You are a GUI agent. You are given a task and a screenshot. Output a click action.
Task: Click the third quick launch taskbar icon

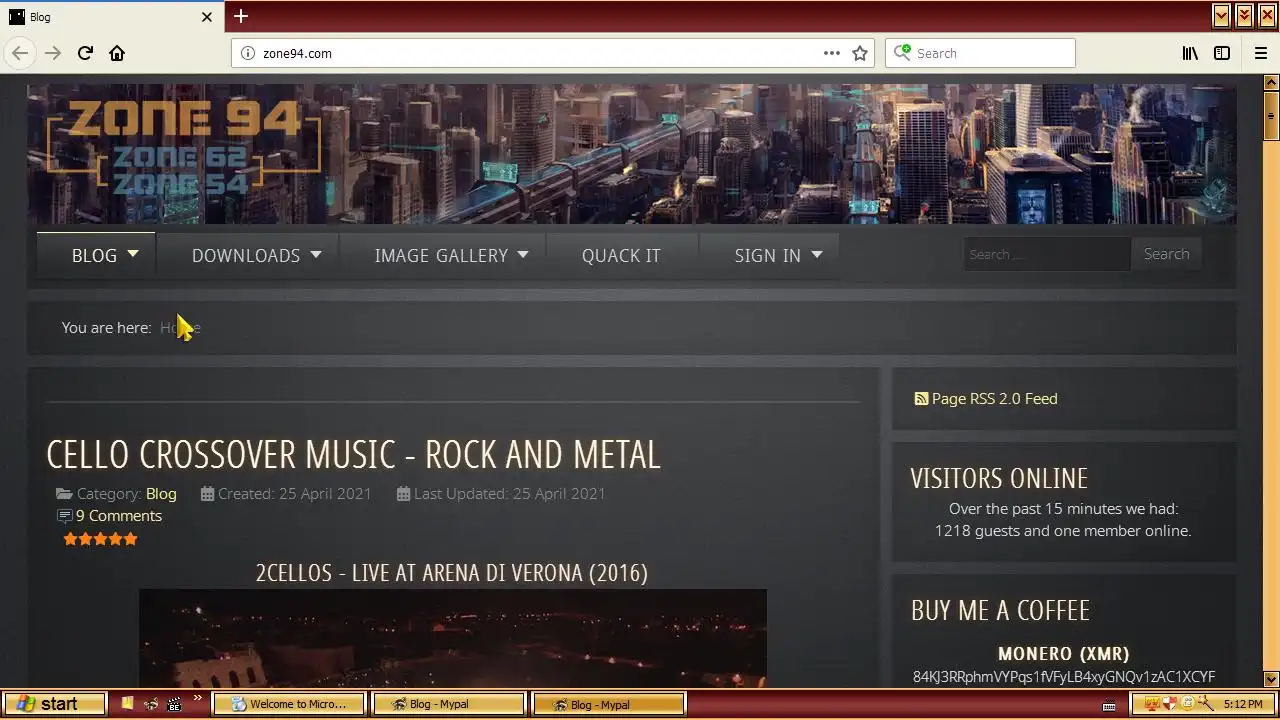[175, 704]
